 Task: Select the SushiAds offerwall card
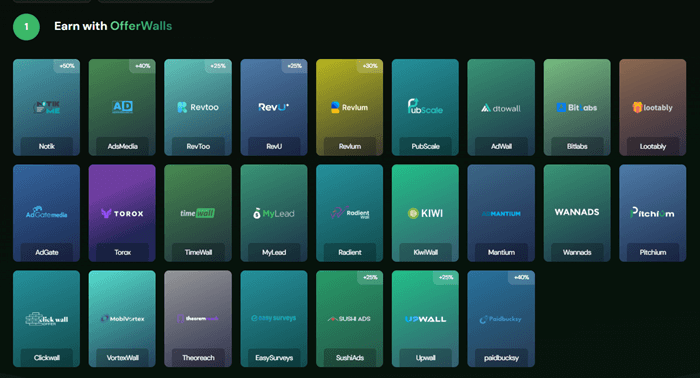(350, 319)
